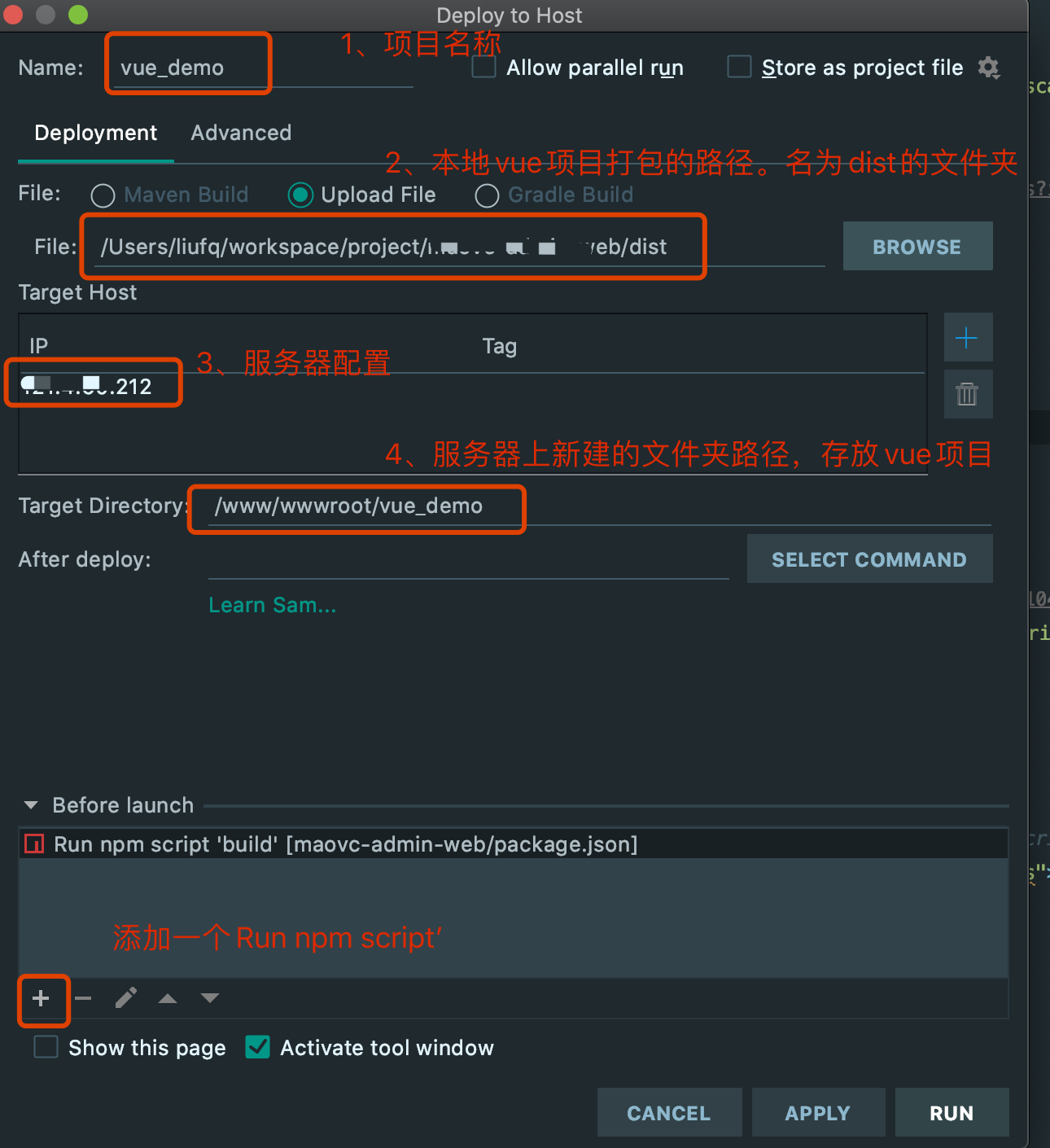Delete selected host using trash icon
The image size is (1050, 1148).
[968, 394]
